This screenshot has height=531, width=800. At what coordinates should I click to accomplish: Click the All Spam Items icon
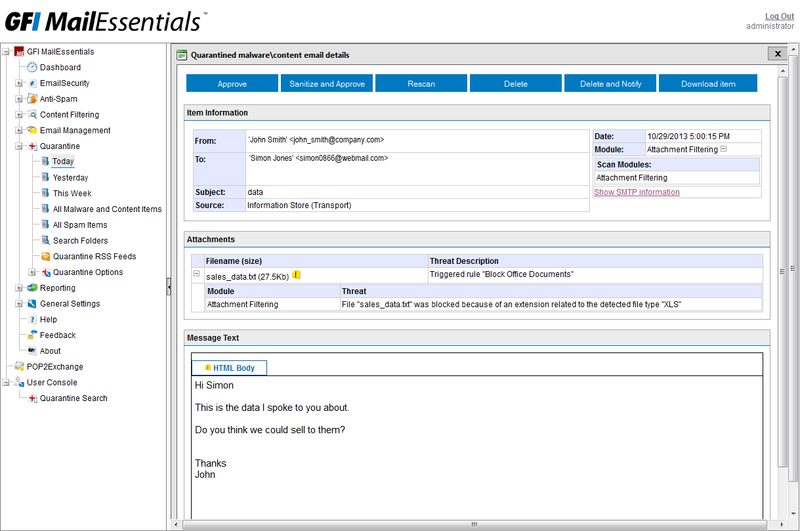45,224
